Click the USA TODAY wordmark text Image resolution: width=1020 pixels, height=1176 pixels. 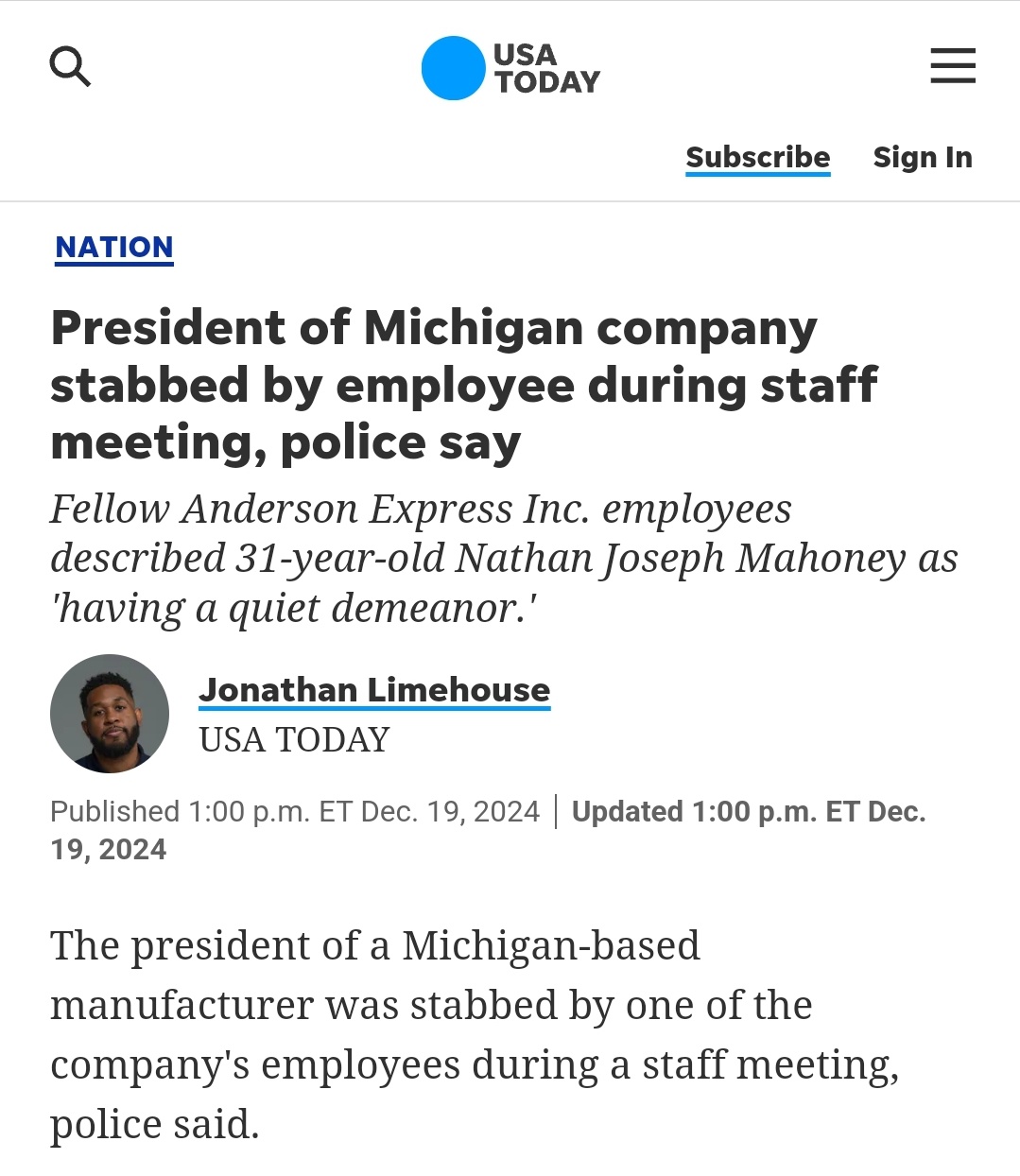[546, 68]
